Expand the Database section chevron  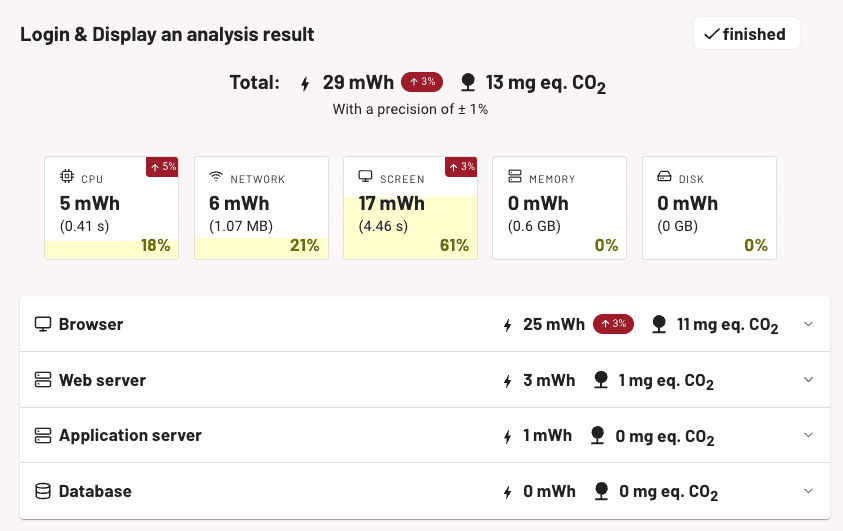809,491
